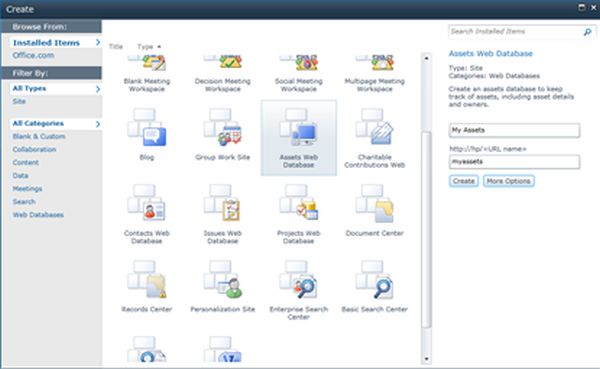
Task: Select the Basic Search Center template icon
Action: coord(375,280)
